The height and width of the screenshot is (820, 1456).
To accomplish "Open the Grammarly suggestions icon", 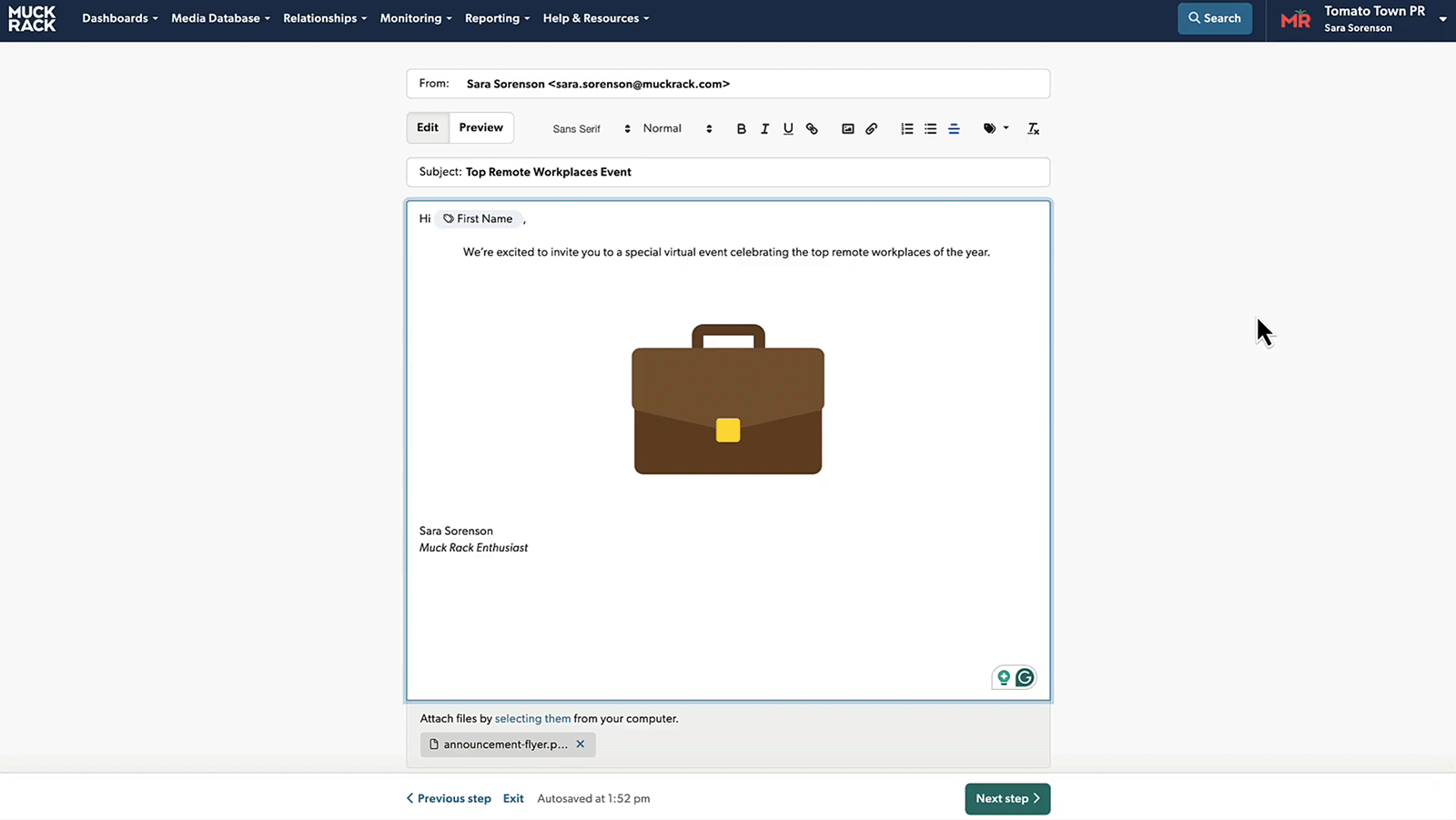I will point(1025,677).
